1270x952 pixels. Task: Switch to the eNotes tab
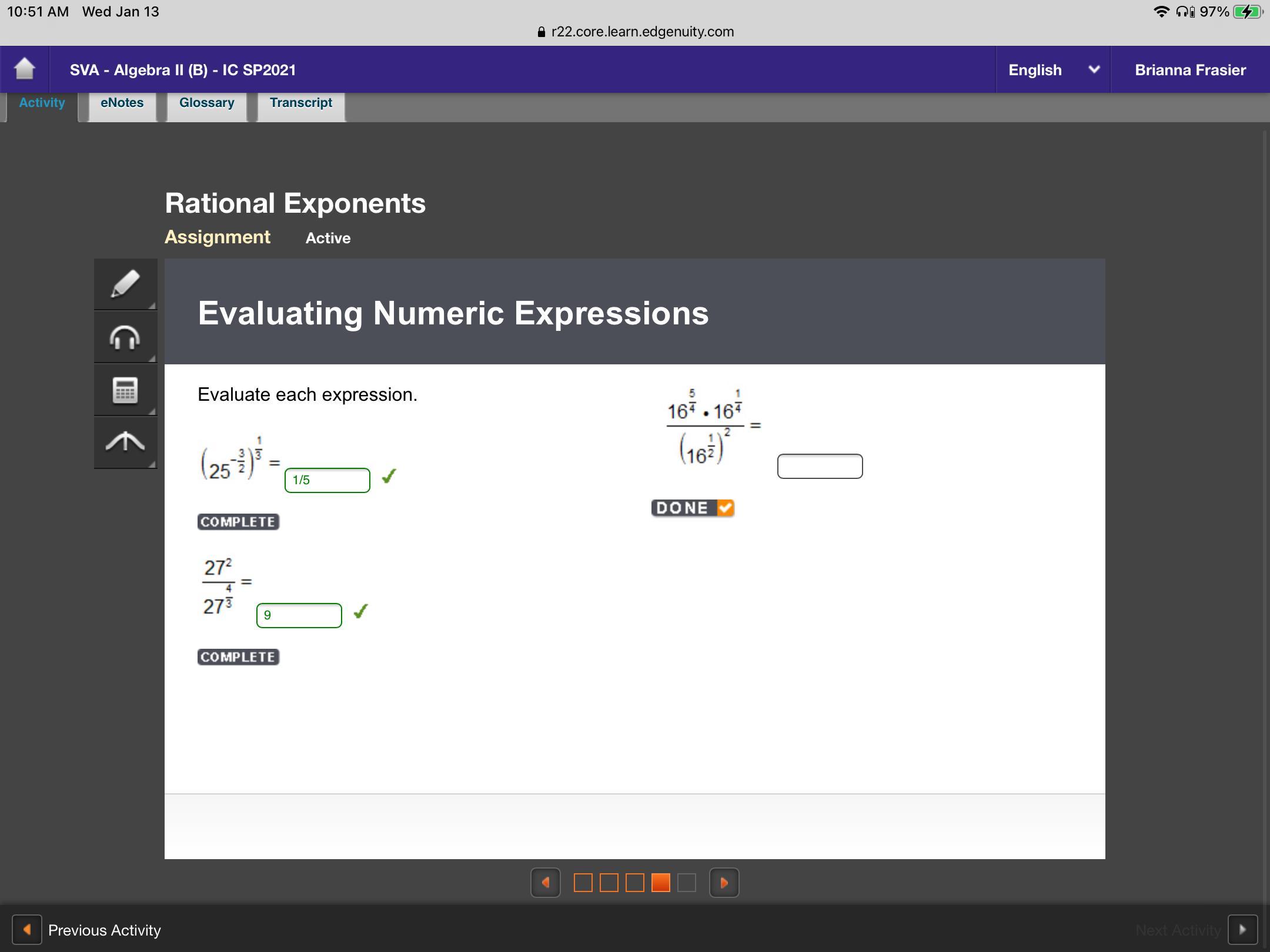[x=122, y=103]
